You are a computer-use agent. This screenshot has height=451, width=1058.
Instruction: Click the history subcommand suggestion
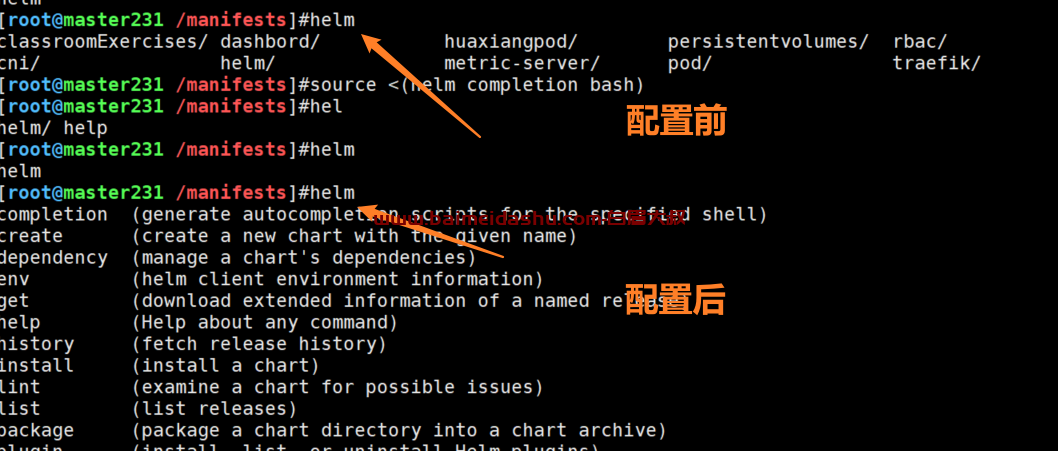point(36,344)
